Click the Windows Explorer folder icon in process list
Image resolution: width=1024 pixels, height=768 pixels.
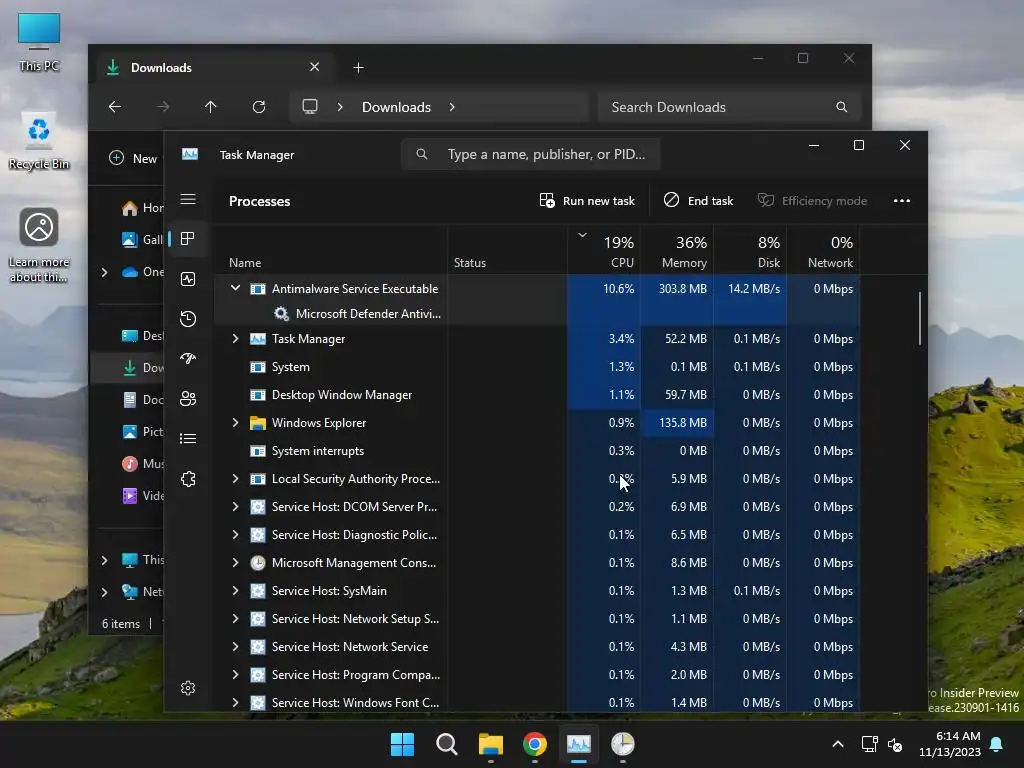click(x=258, y=423)
